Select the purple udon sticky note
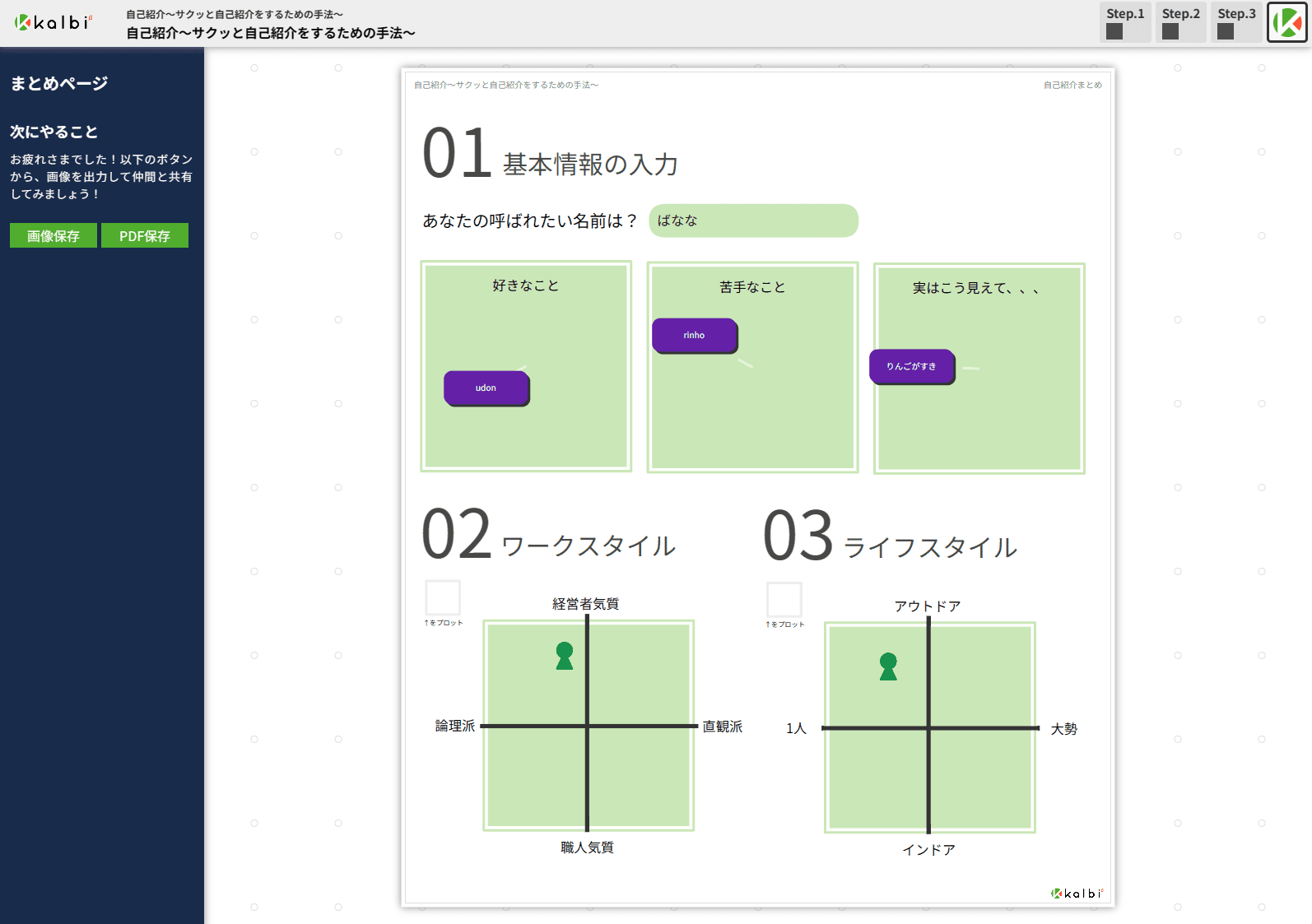The image size is (1312, 924). [486, 388]
